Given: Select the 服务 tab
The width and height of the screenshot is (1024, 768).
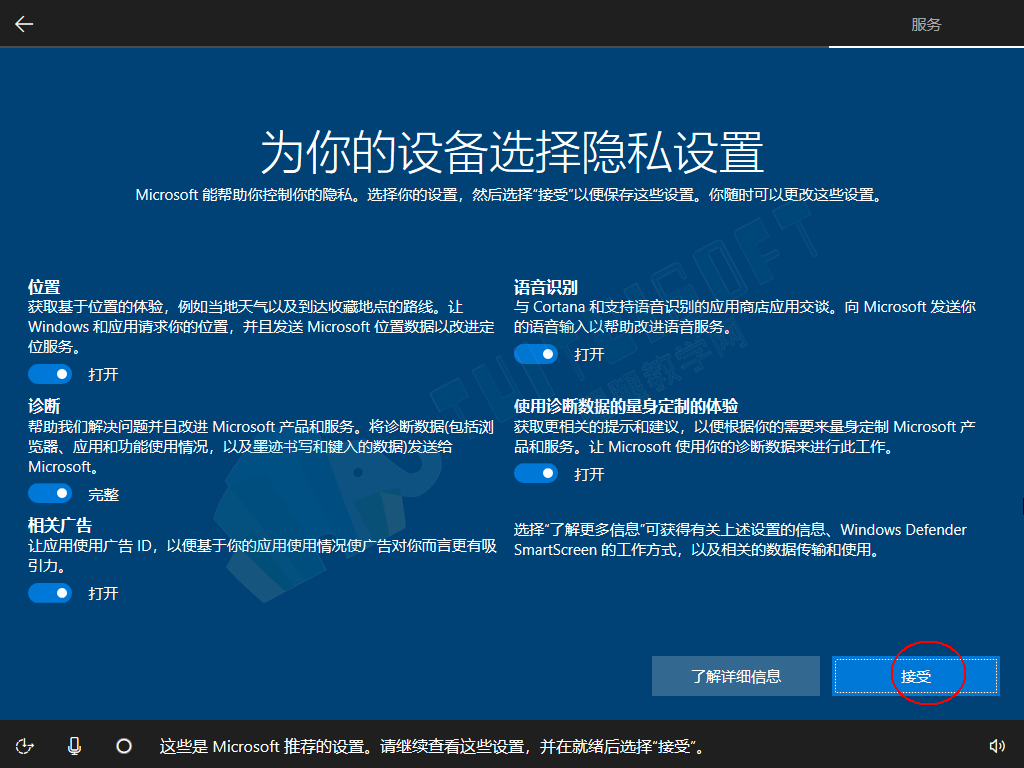Looking at the screenshot, I should (926, 25).
